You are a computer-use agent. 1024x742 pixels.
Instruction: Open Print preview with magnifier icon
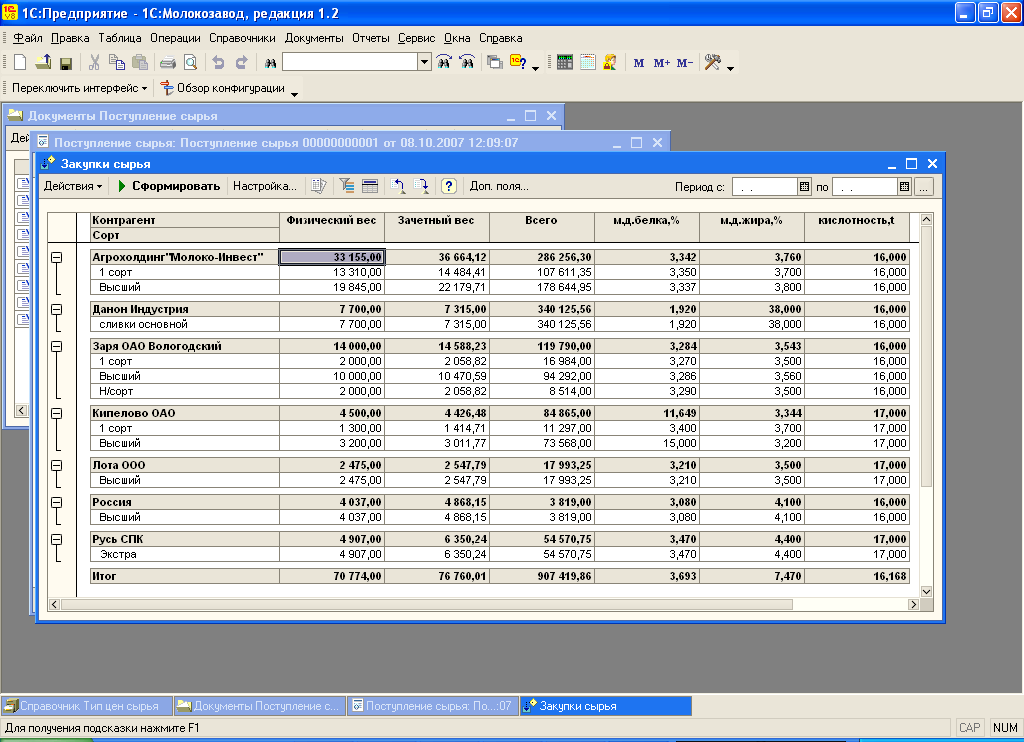pyautogui.click(x=191, y=63)
